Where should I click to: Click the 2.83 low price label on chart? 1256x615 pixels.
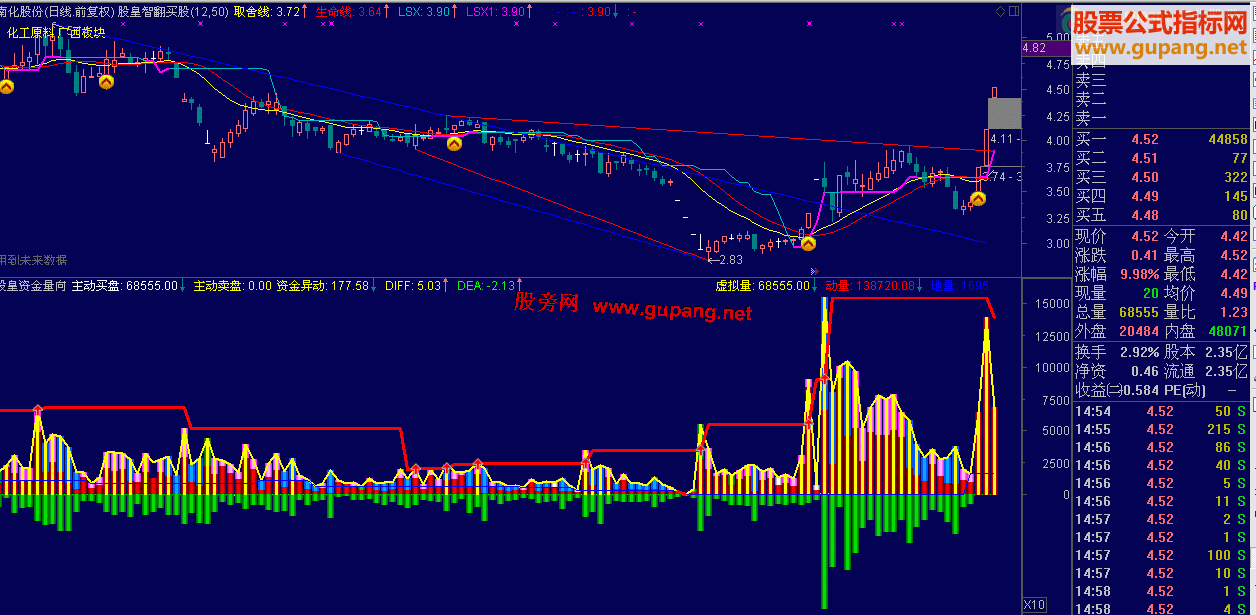730,260
